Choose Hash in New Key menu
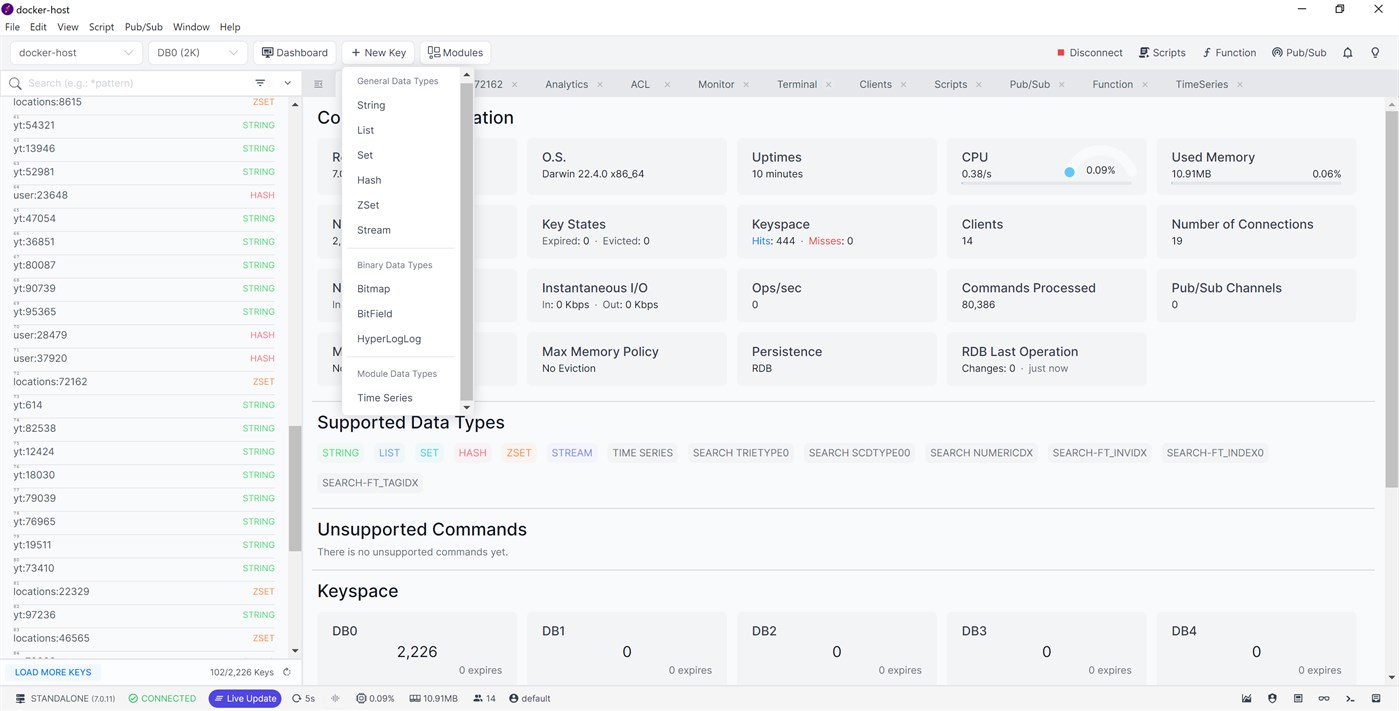The width and height of the screenshot is (1399, 711). (369, 180)
